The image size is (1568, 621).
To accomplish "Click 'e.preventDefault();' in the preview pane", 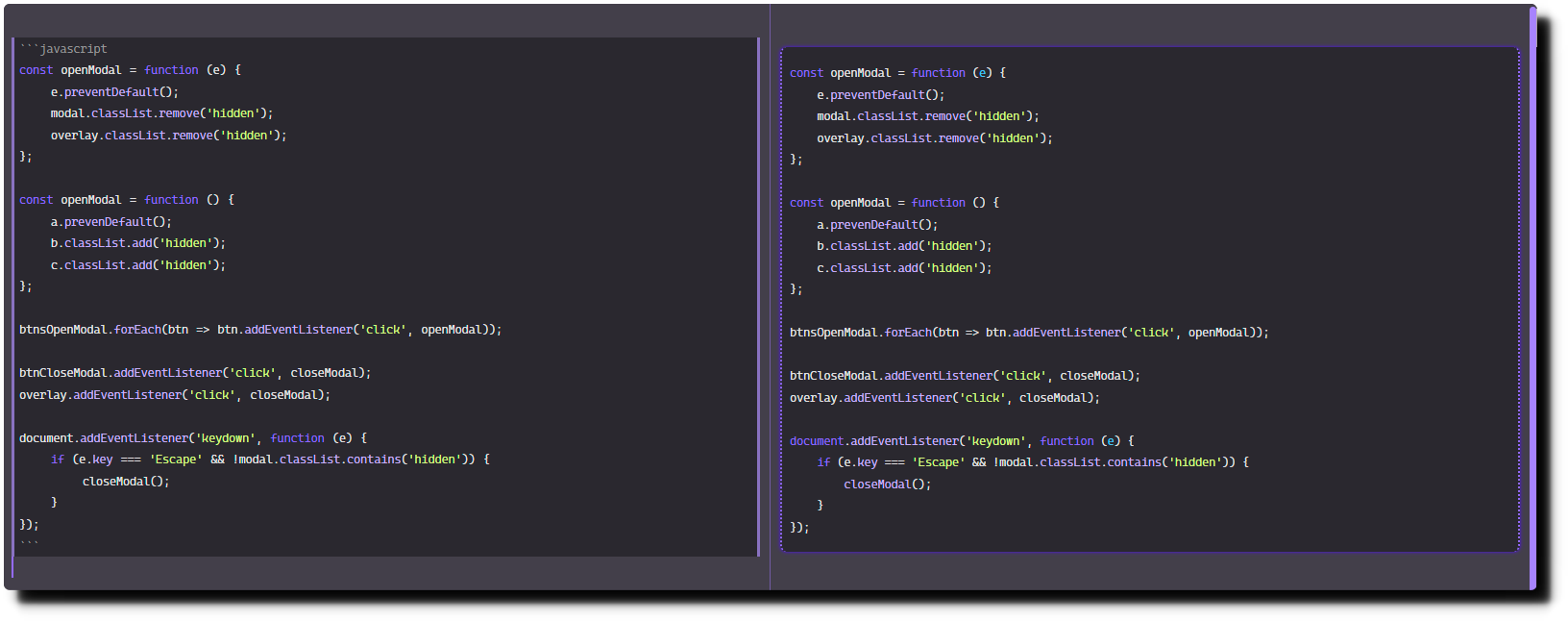I will tap(881, 95).
